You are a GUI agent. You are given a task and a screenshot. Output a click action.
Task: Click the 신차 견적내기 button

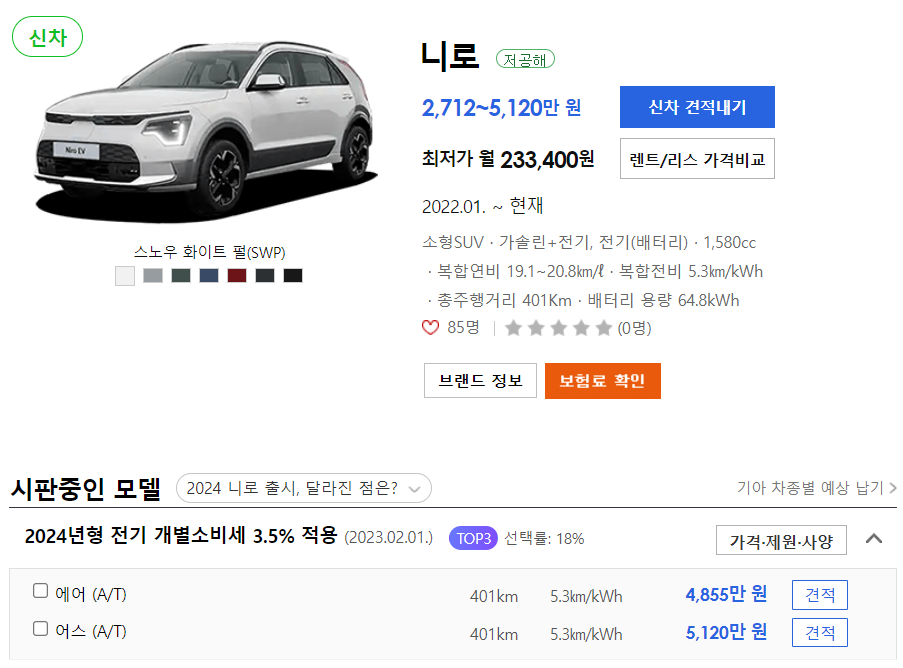697,107
